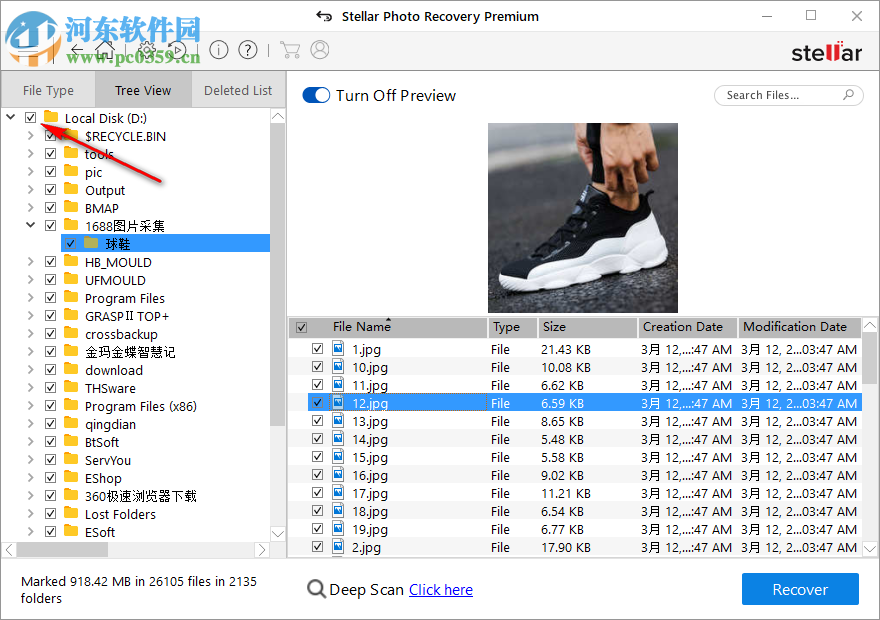The image size is (880, 620).
Task: Click the Recover button
Action: tap(800, 589)
